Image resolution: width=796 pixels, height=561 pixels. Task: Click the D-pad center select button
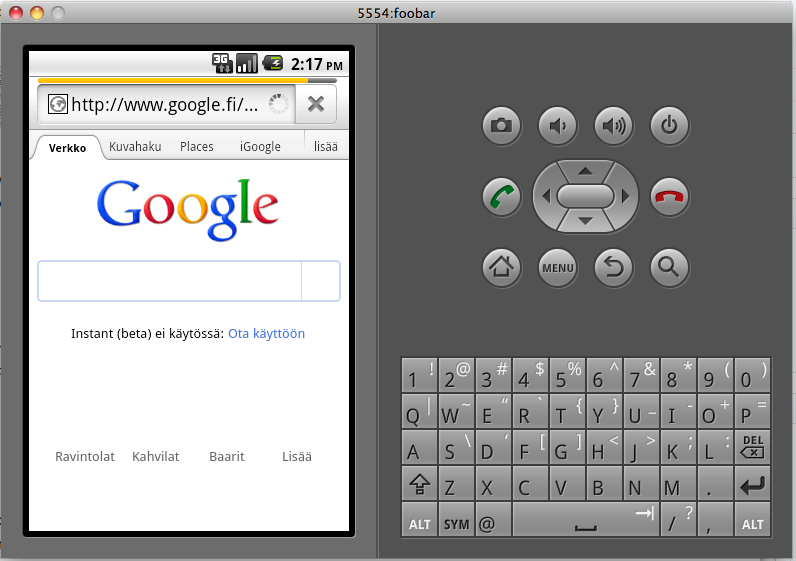585,196
